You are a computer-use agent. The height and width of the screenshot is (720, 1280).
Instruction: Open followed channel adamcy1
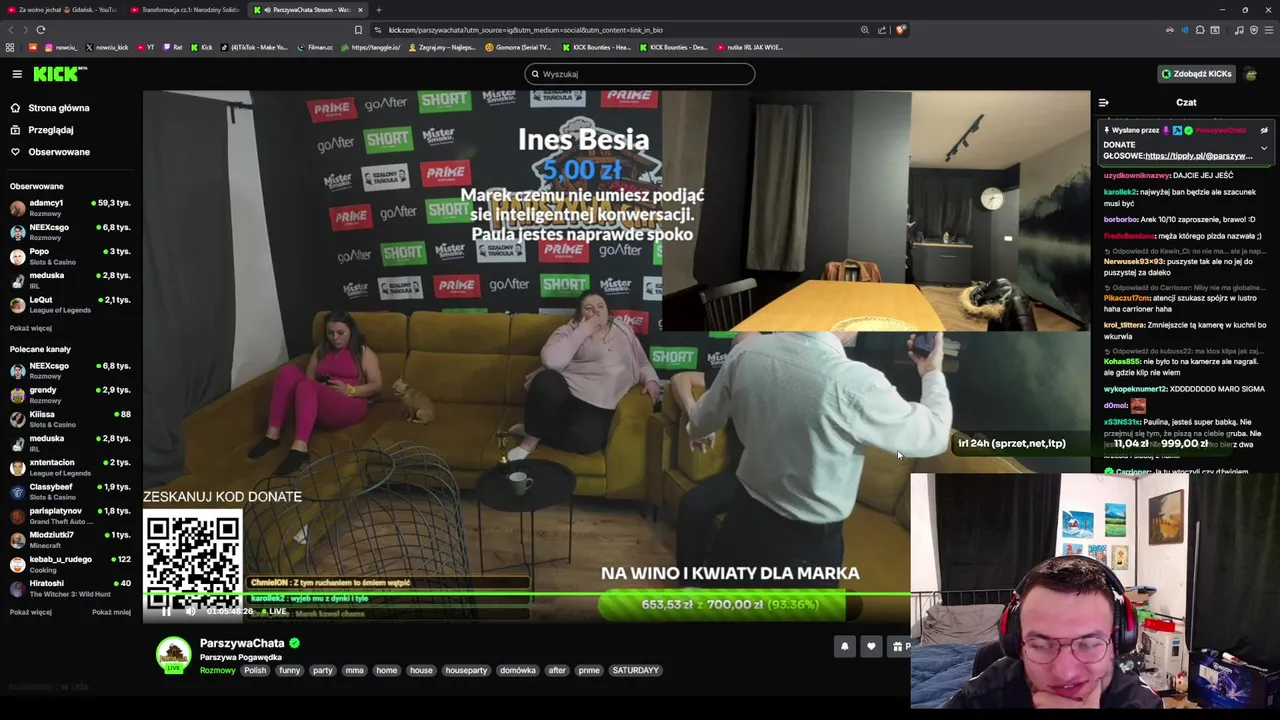tap(70, 207)
